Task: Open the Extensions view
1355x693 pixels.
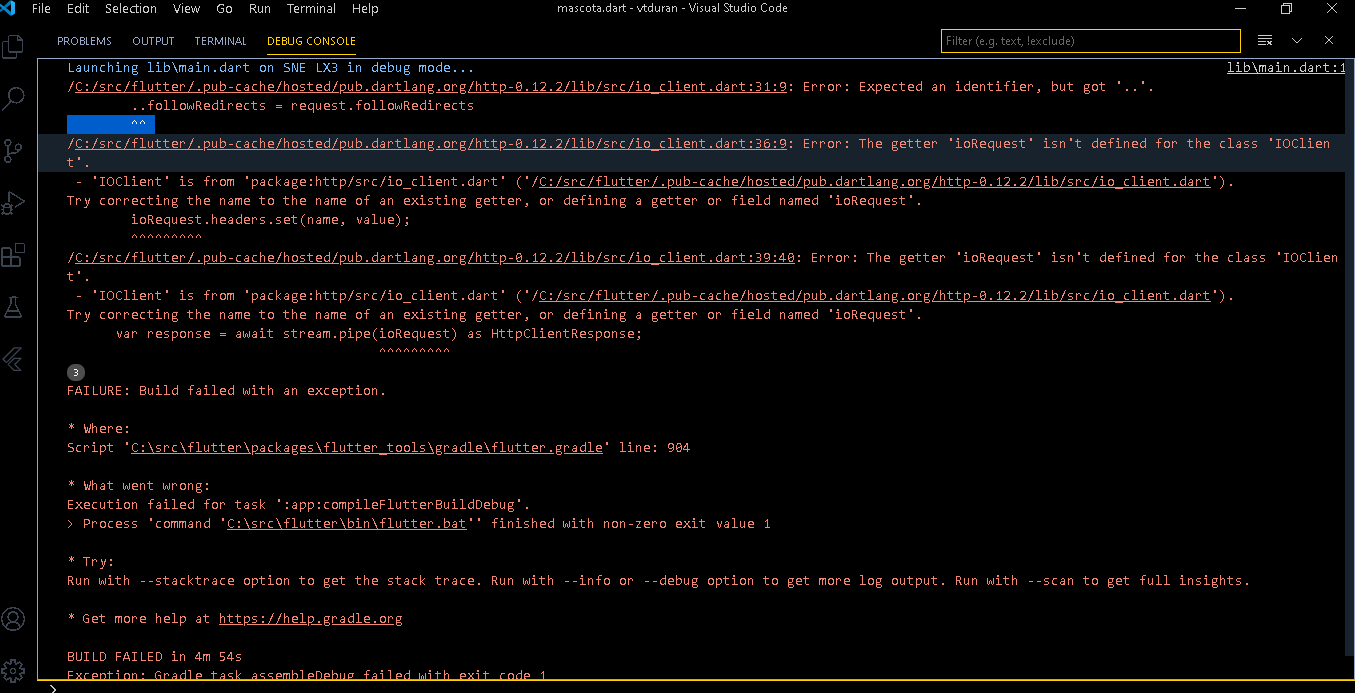Action: (x=14, y=255)
